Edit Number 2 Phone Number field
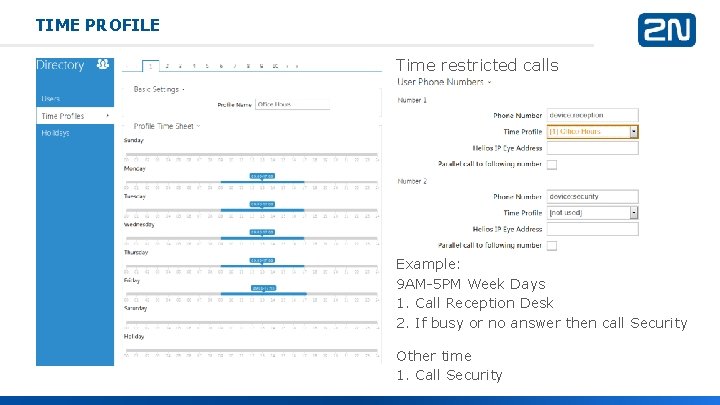The height and width of the screenshot is (405, 720). [592, 197]
